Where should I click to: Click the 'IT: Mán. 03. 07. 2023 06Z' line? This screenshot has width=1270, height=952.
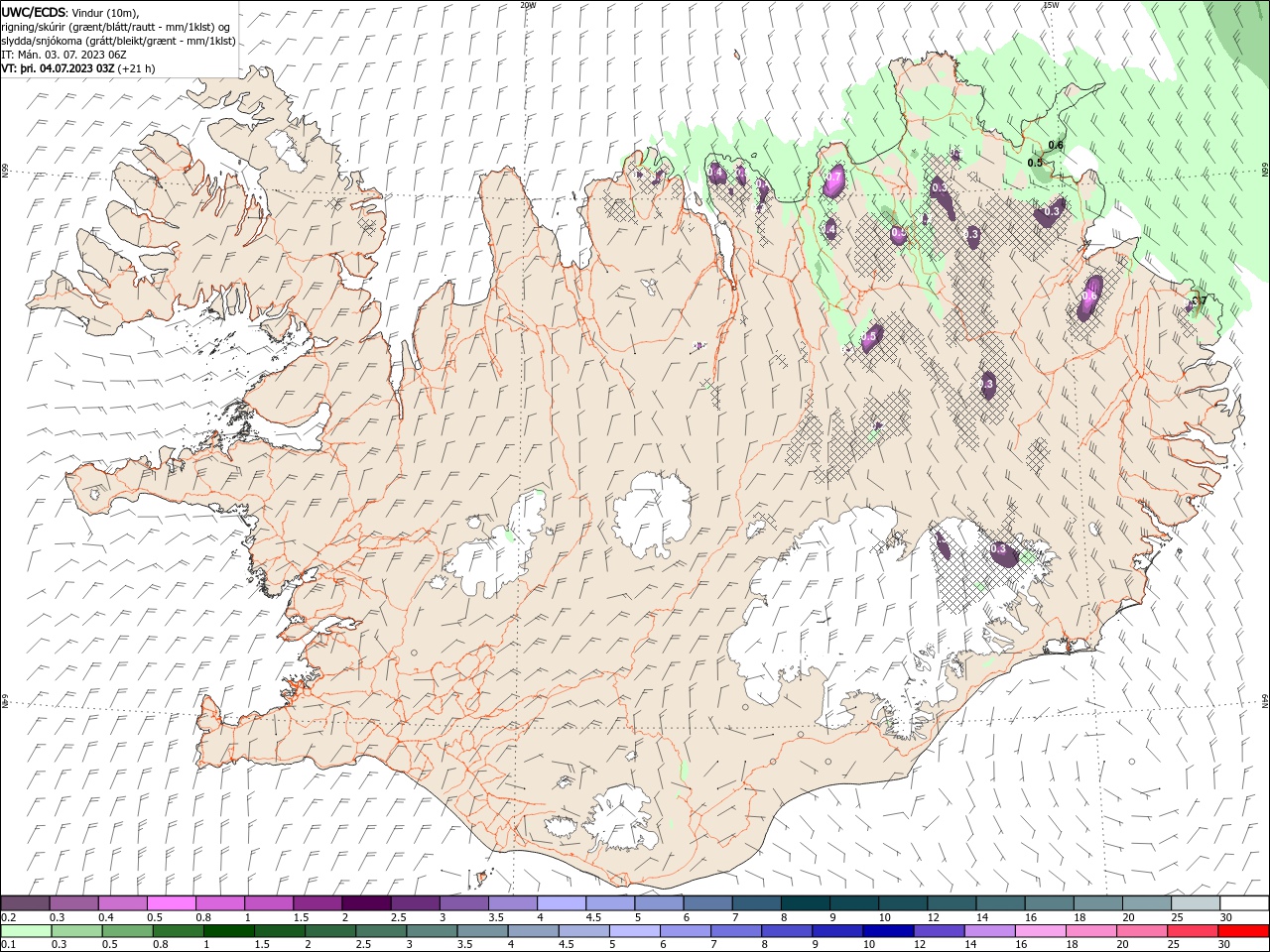pos(65,55)
